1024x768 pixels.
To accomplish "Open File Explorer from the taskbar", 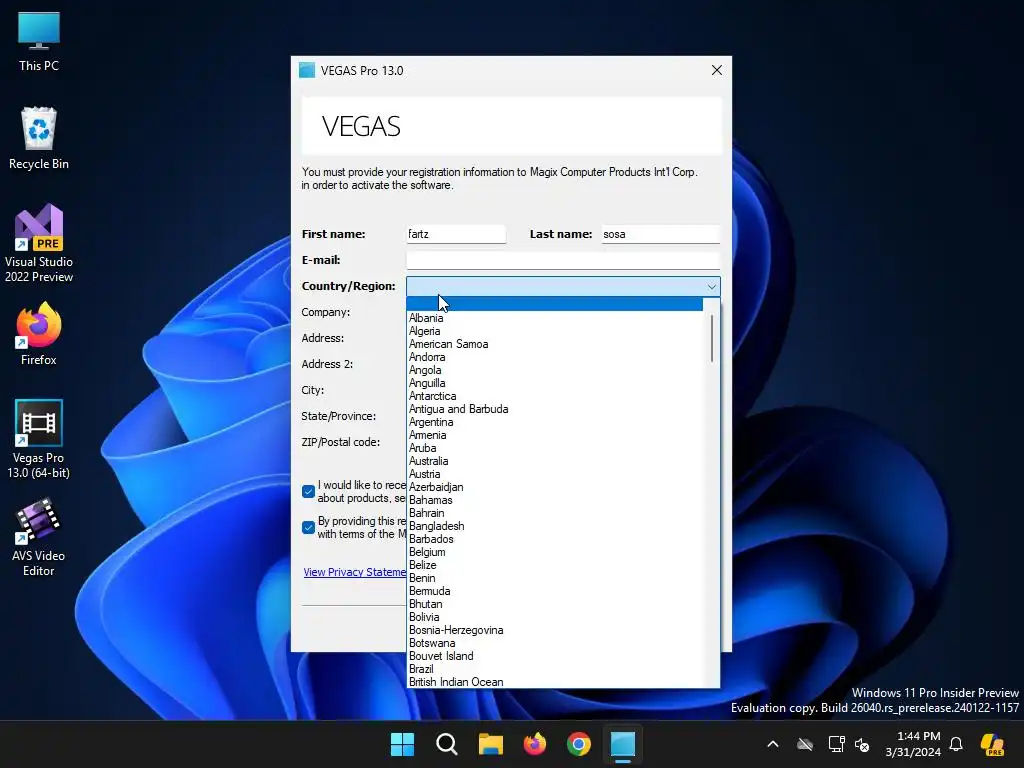I will point(490,744).
